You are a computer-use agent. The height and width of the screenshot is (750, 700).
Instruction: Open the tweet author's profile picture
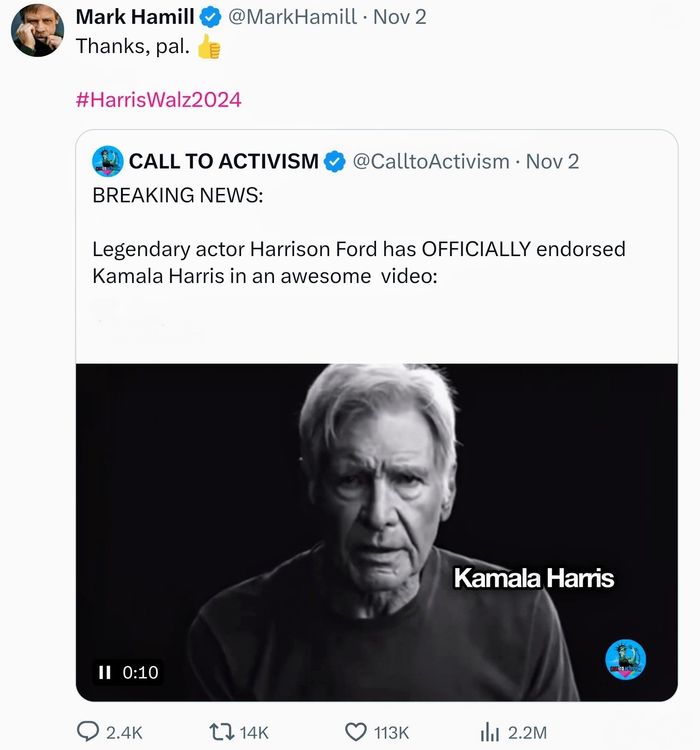pos(37,30)
